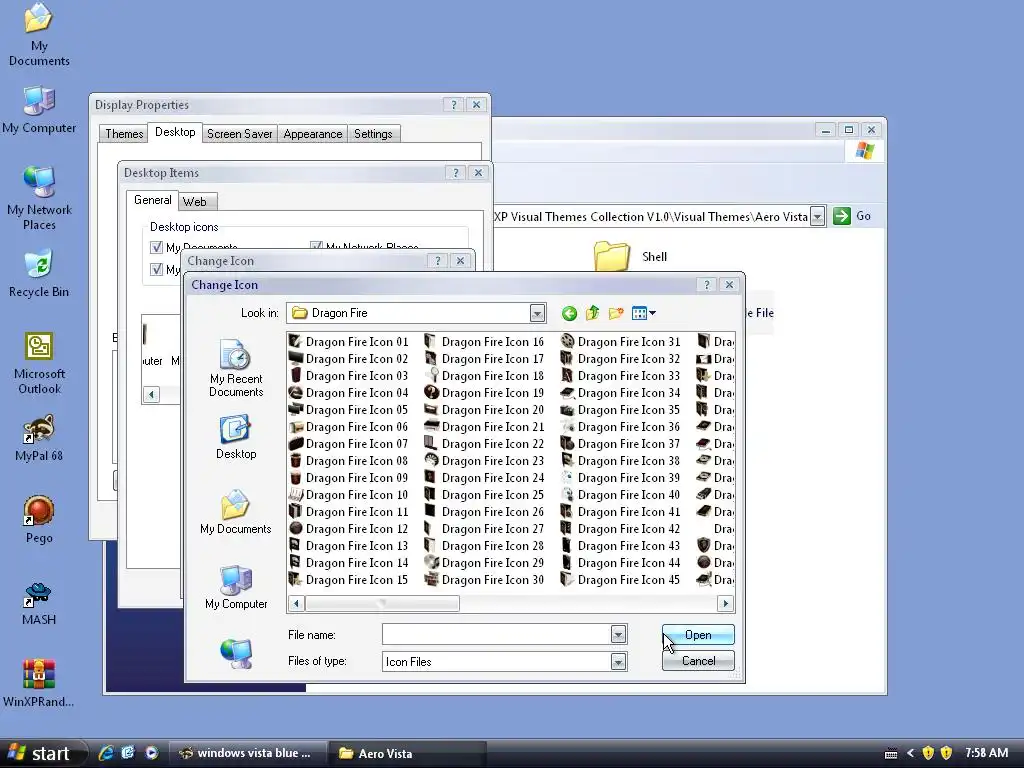Select the MASH desktop shortcut
This screenshot has height=768, width=1024.
tap(39, 603)
